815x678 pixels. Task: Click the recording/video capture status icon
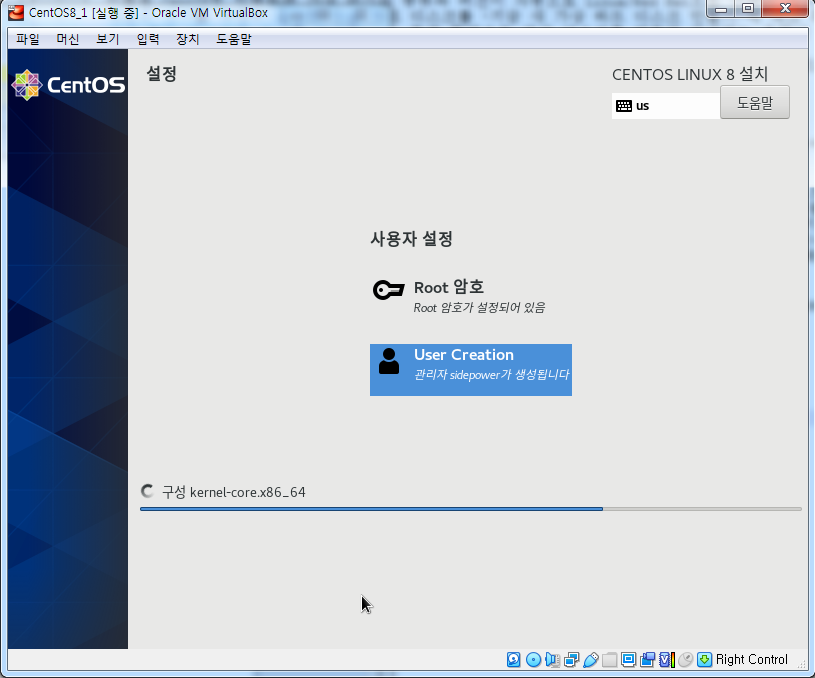coord(648,660)
